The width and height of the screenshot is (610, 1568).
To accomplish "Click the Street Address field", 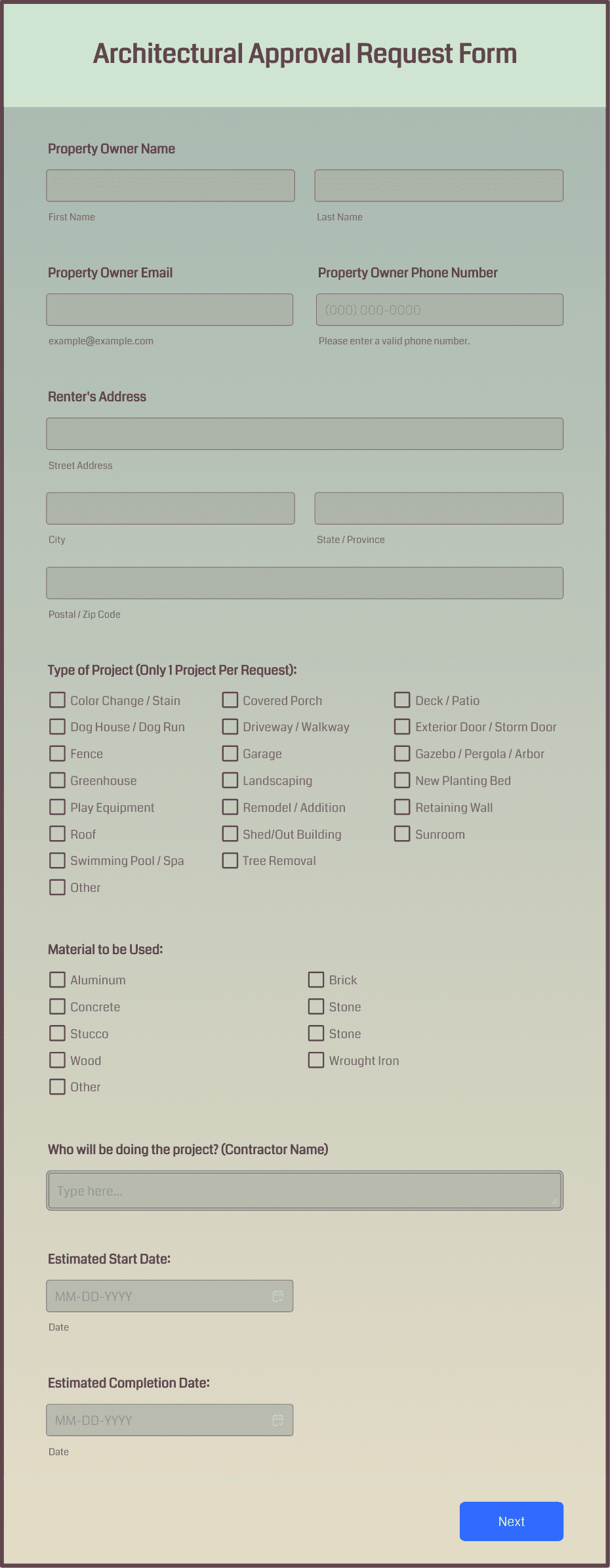I will click(x=304, y=433).
